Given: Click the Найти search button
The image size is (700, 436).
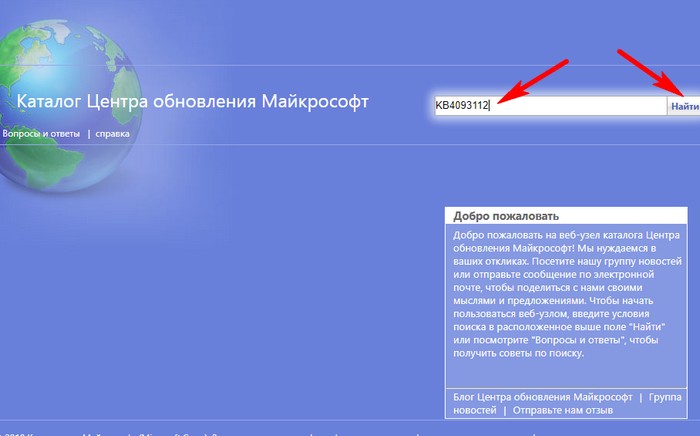Looking at the screenshot, I should [684, 106].
